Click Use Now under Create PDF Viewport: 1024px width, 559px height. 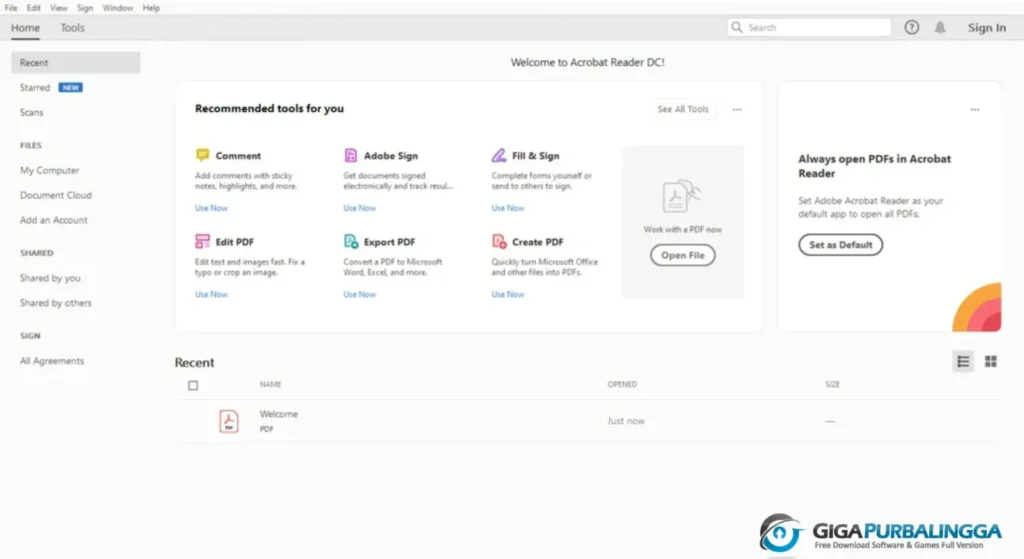[507, 294]
